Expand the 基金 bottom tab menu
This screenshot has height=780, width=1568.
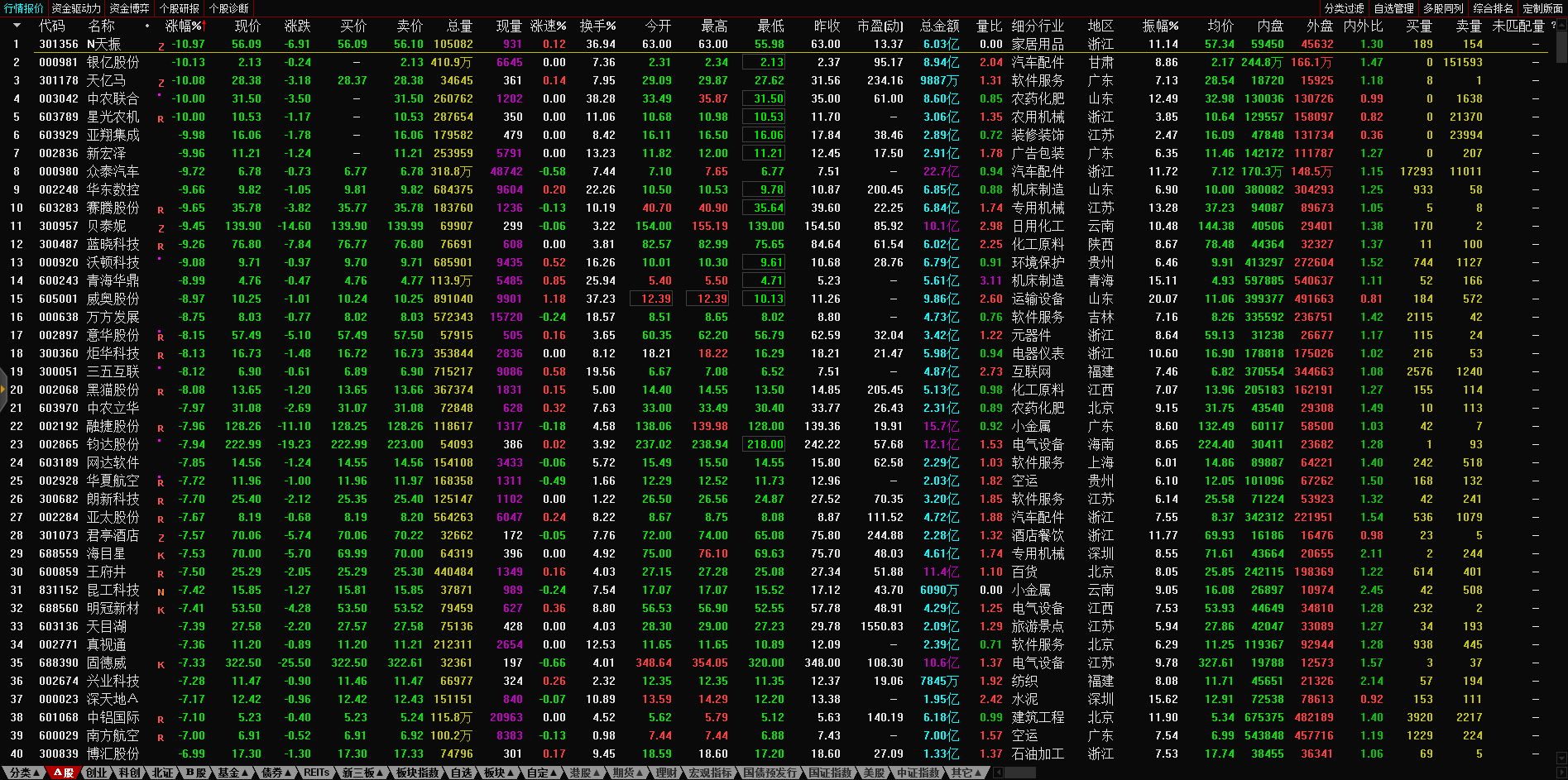tap(233, 773)
